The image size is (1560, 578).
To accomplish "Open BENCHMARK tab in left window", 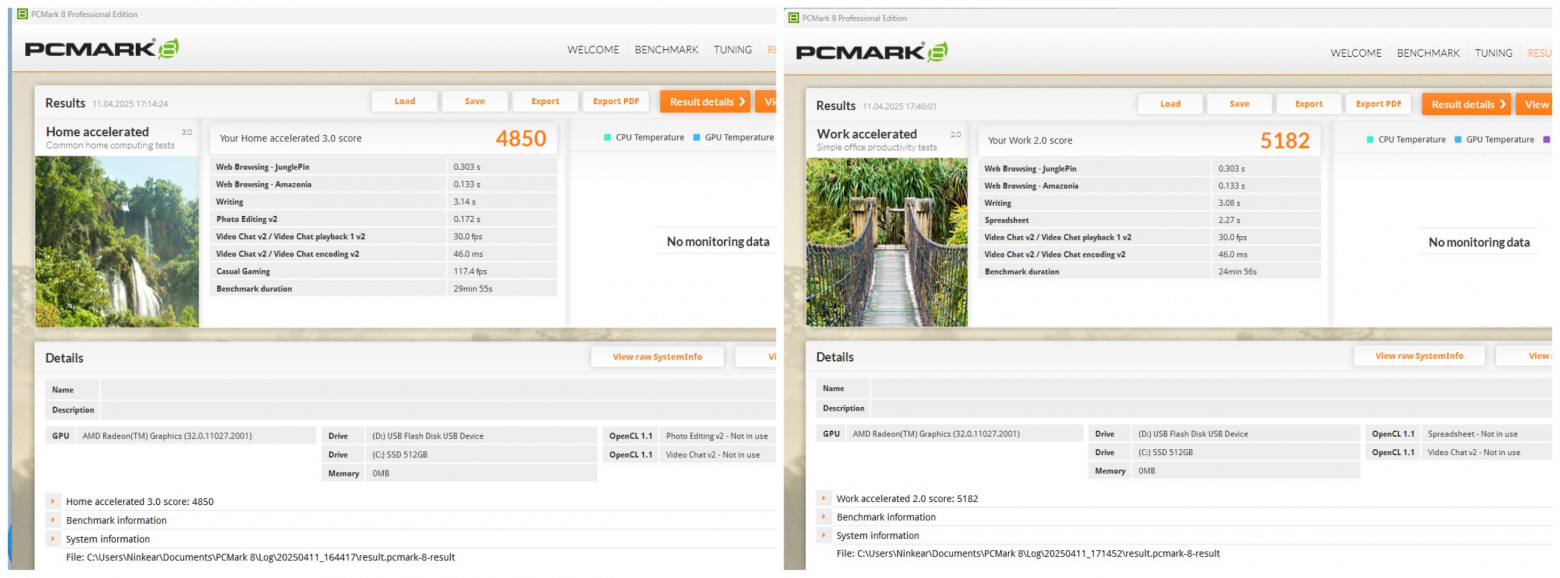I will (x=666, y=49).
